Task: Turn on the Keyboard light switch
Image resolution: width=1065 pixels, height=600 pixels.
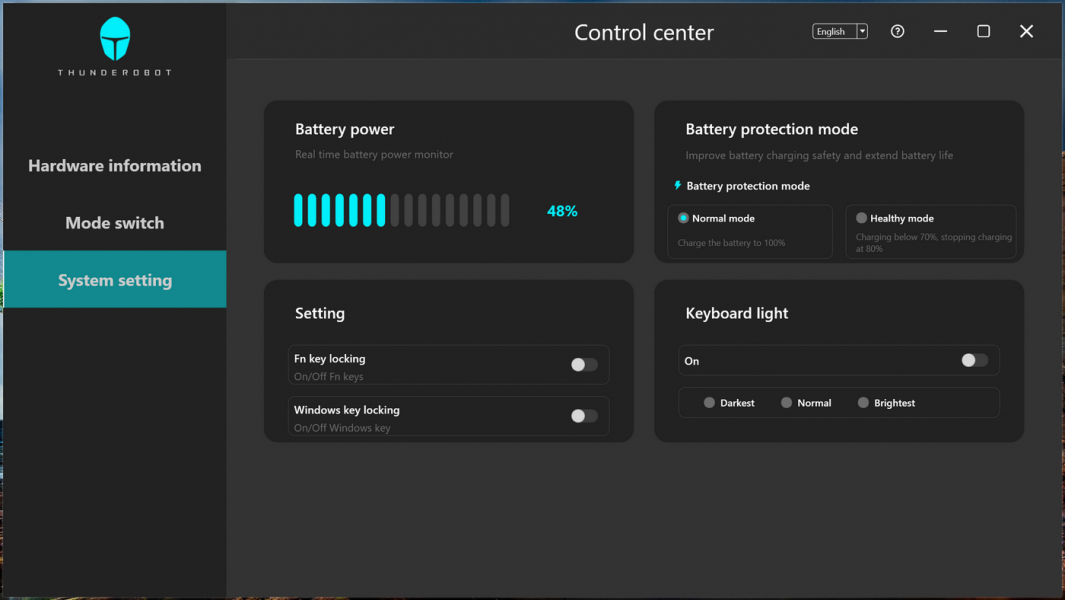Action: coord(974,360)
